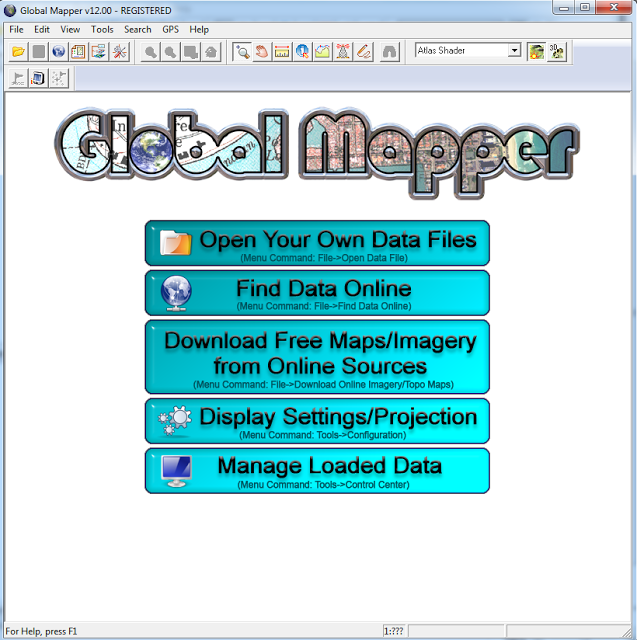The width and height of the screenshot is (637, 640).
Task: Click Download Free Maps/Imagery from Online Sources
Action: click(x=317, y=357)
